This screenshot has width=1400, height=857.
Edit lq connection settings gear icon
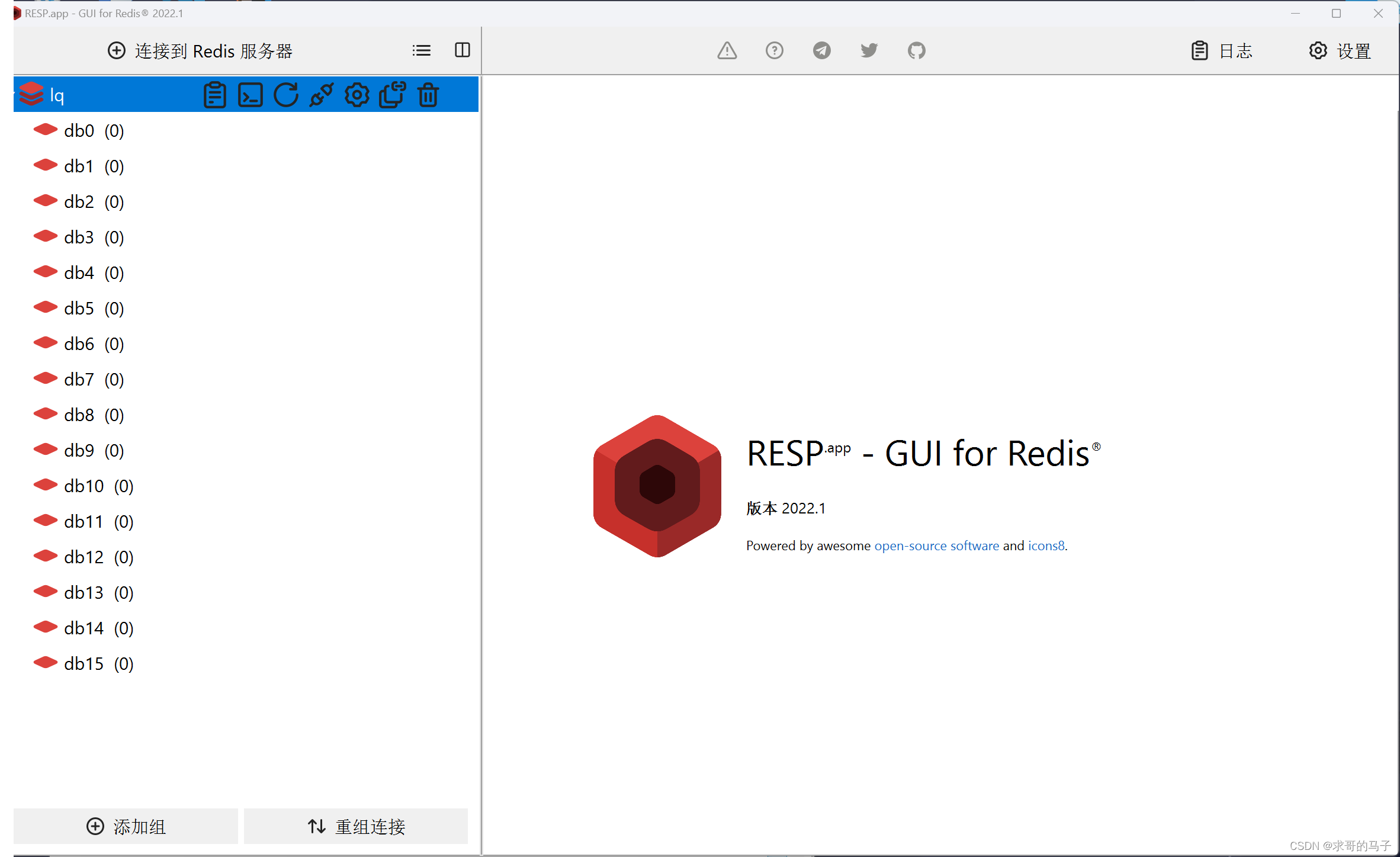coord(357,95)
